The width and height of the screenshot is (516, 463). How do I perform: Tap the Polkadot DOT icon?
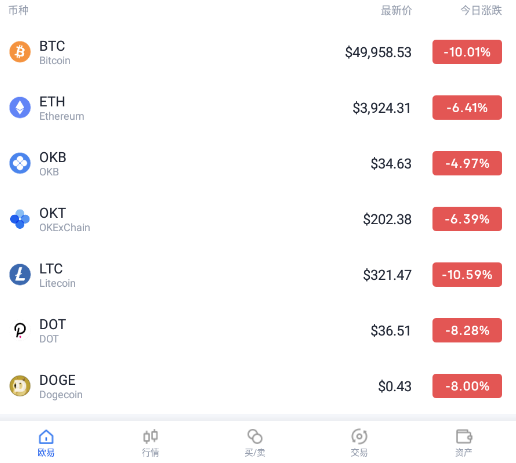click(20, 330)
